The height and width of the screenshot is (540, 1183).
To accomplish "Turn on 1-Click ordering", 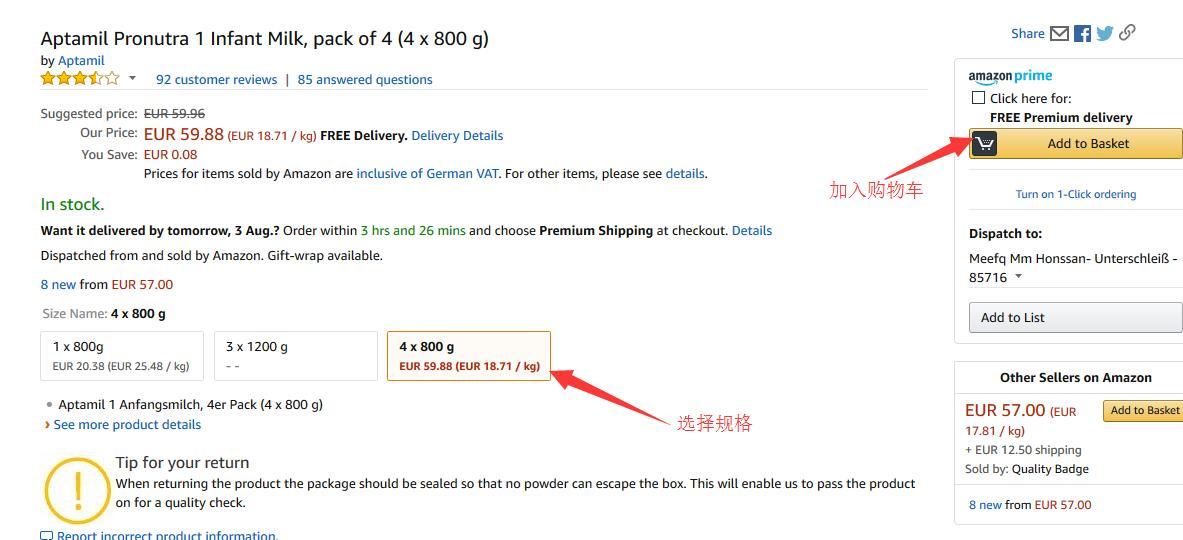I will 1076,194.
